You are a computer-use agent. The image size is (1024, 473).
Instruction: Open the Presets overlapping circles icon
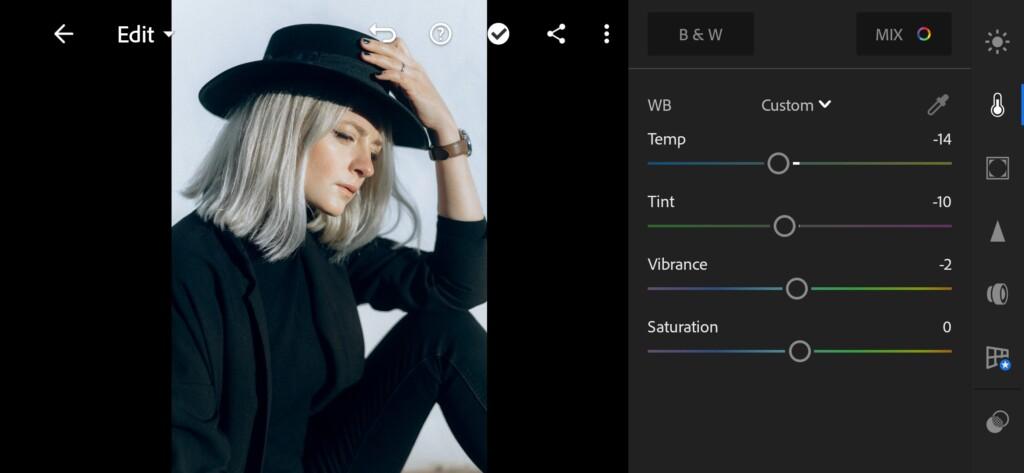(x=997, y=422)
